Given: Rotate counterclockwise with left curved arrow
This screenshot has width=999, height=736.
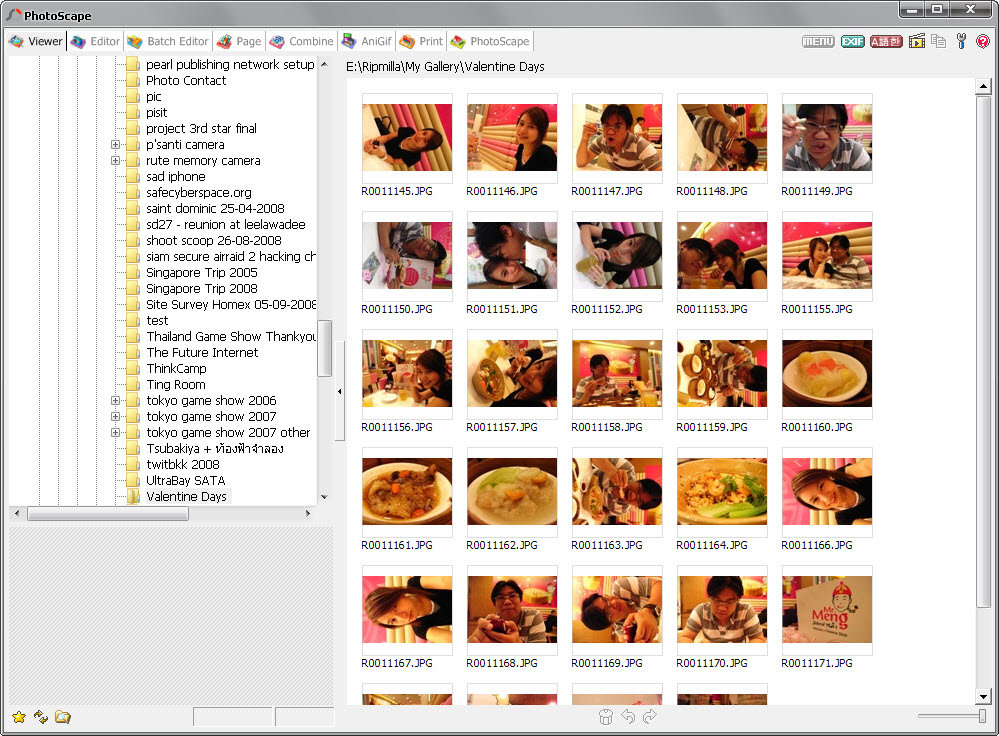Looking at the screenshot, I should [x=628, y=717].
